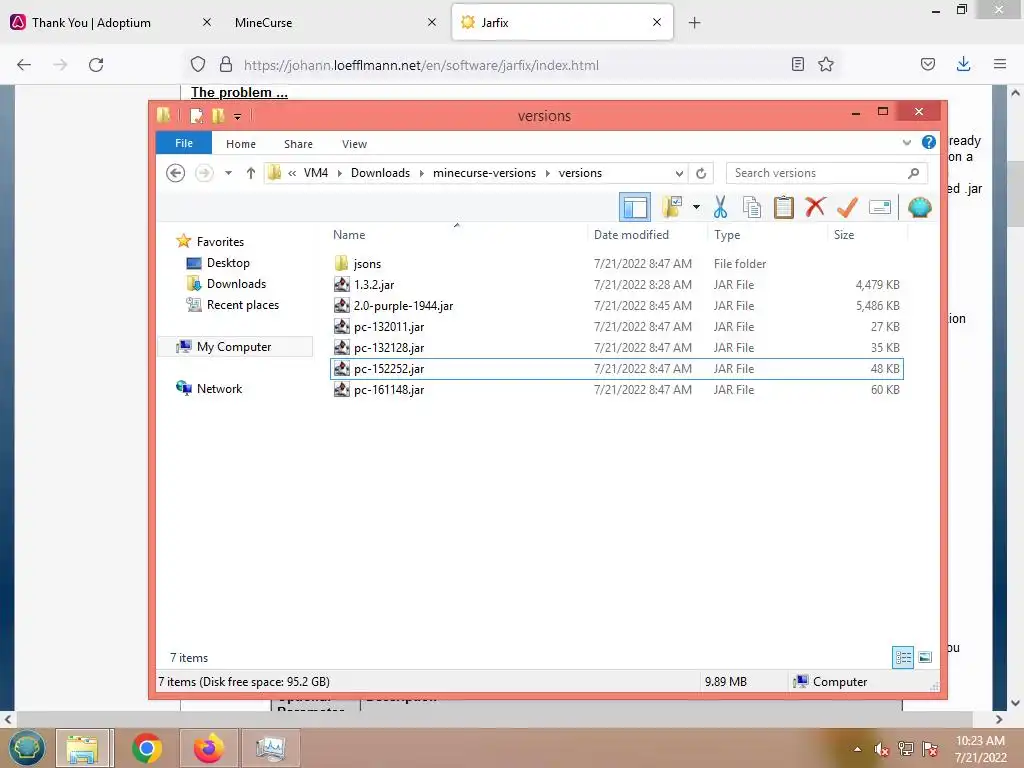Viewport: 1024px width, 768px height.
Task: Go up one folder level
Action: point(251,173)
